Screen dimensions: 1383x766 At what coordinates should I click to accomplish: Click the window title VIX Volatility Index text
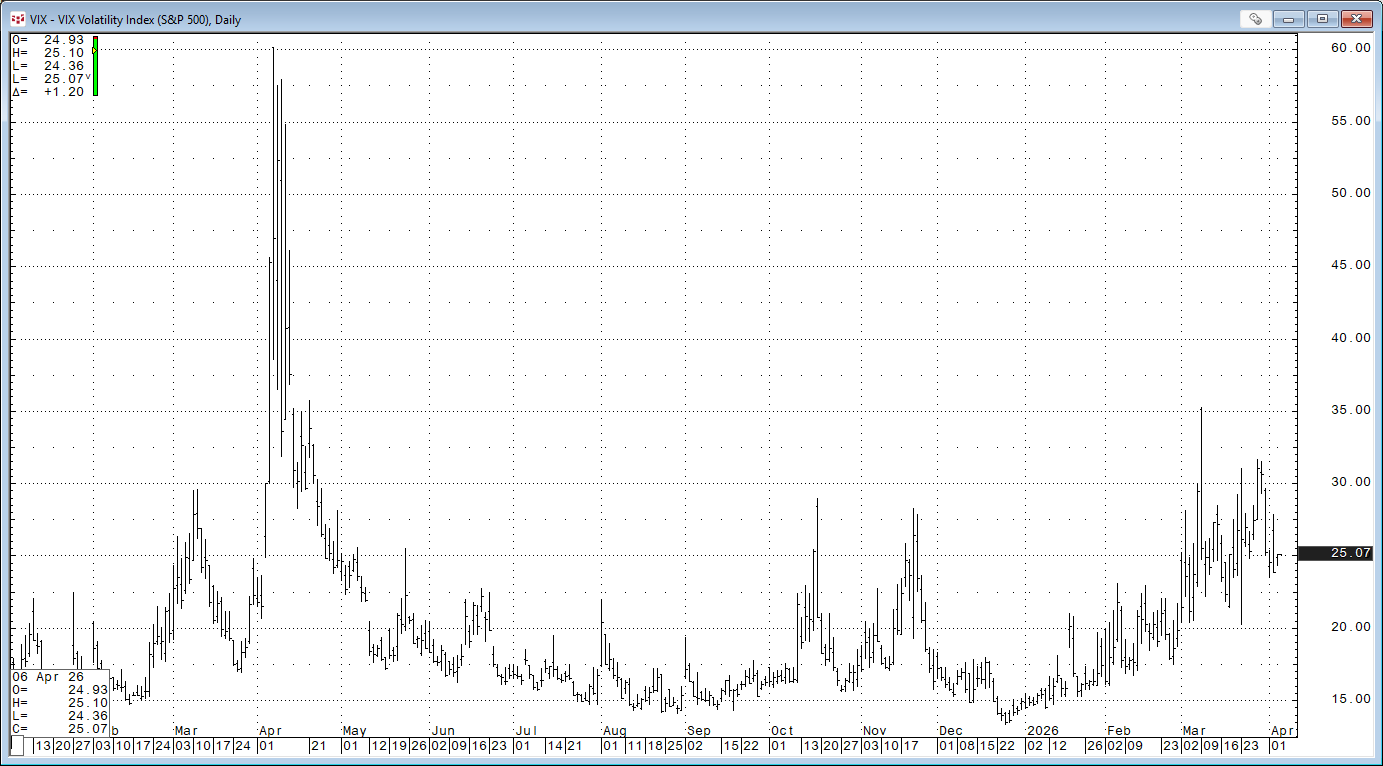pyautogui.click(x=135, y=19)
